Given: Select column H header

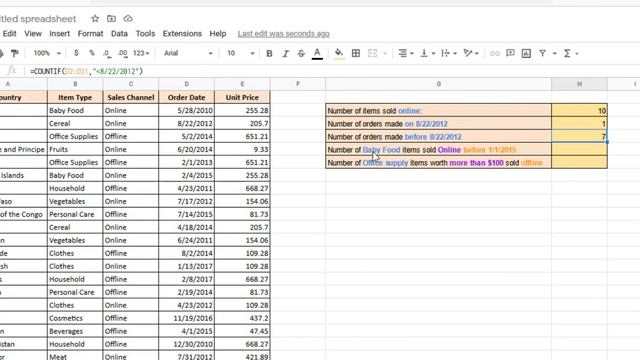Looking at the screenshot, I should point(579,84).
